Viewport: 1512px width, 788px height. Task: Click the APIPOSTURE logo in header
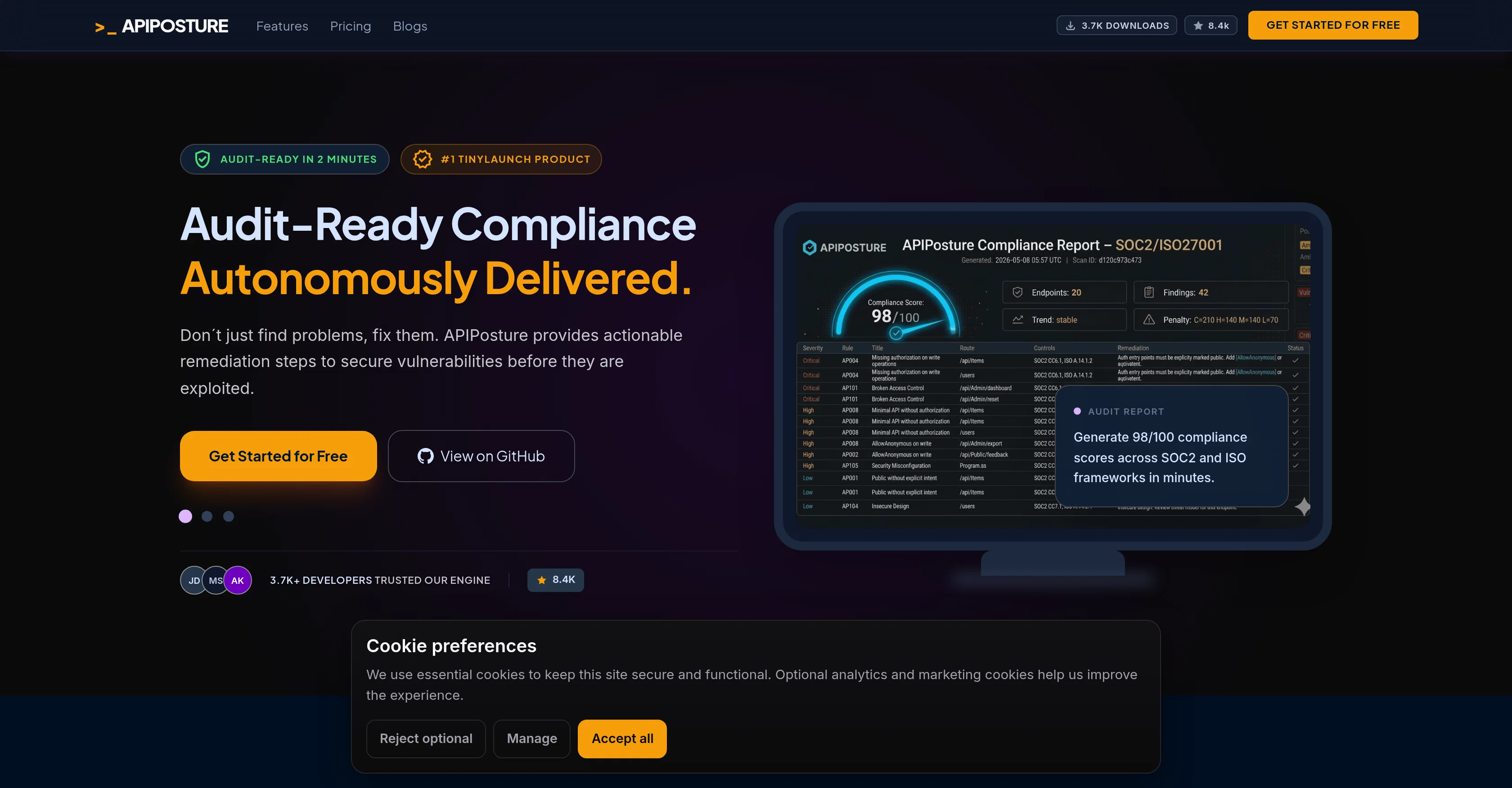pos(162,26)
